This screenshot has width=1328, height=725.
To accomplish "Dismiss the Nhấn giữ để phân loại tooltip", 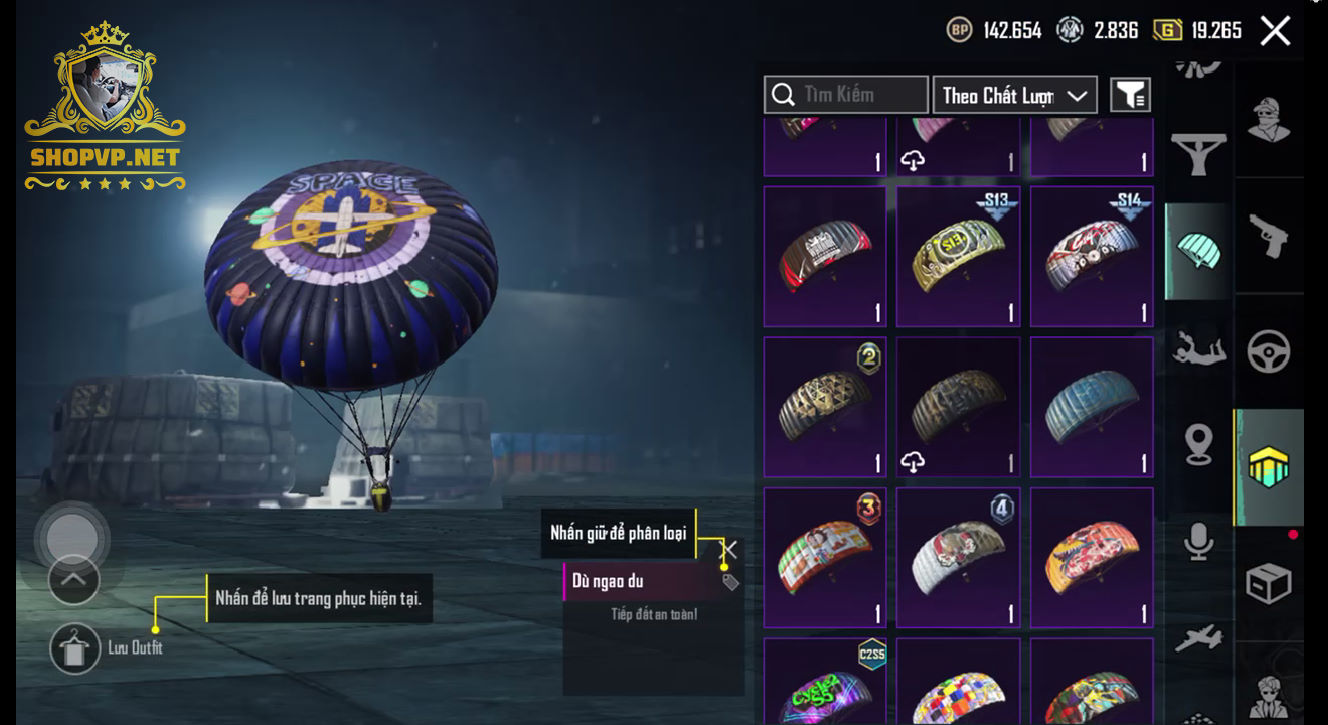I will (x=730, y=549).
